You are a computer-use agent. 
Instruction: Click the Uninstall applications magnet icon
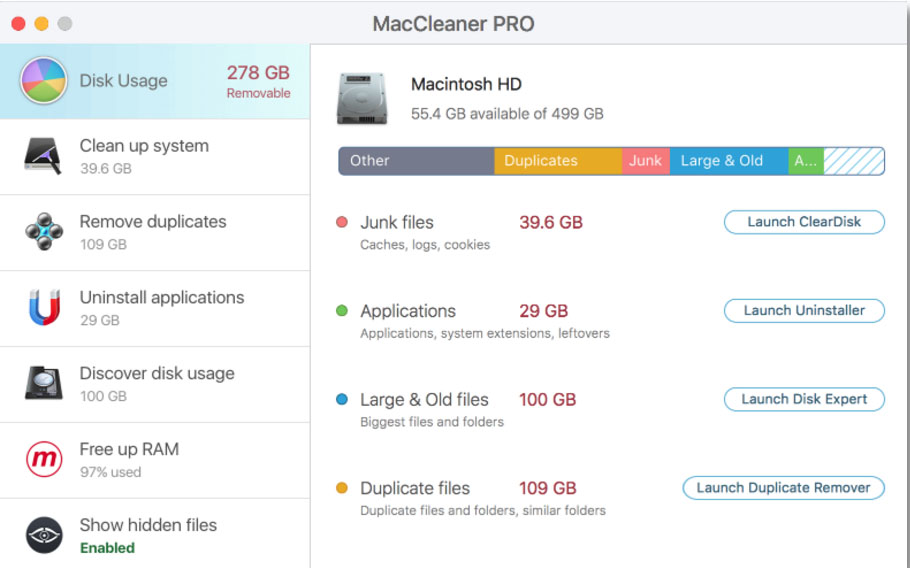44,307
